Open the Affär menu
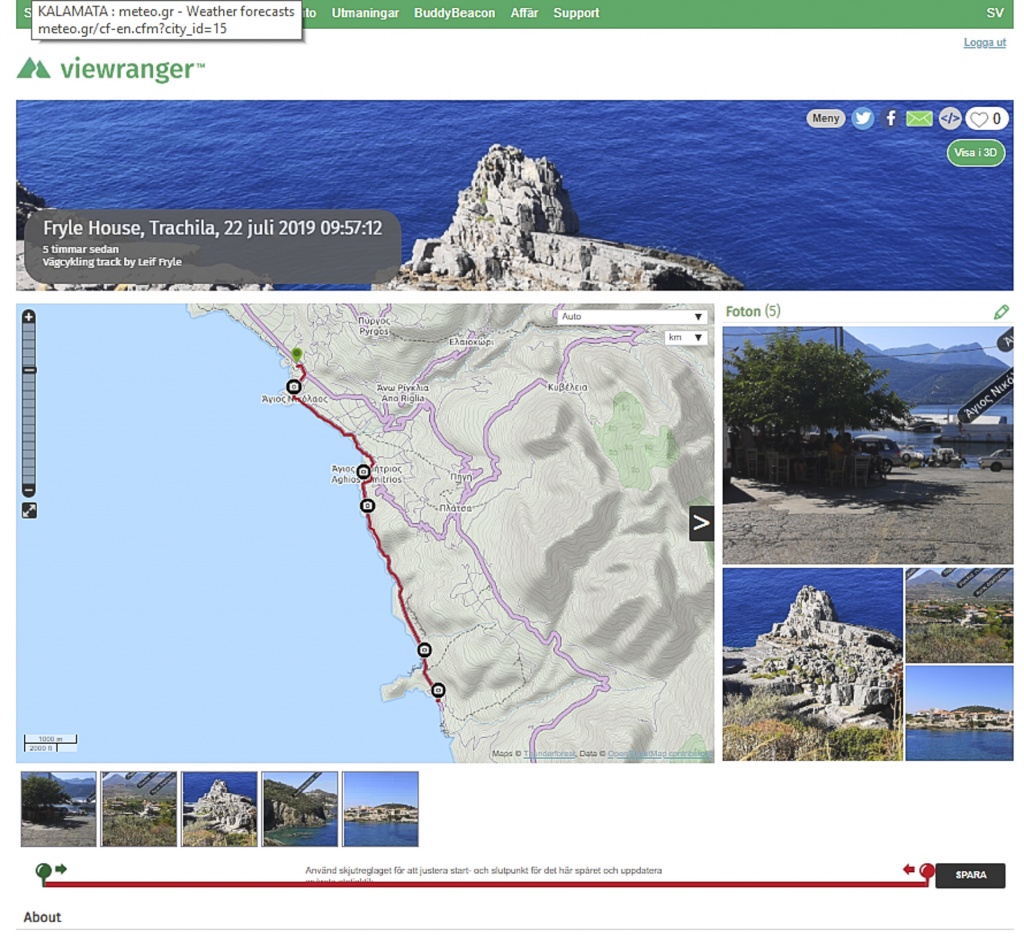The image size is (1024, 946). click(x=524, y=13)
